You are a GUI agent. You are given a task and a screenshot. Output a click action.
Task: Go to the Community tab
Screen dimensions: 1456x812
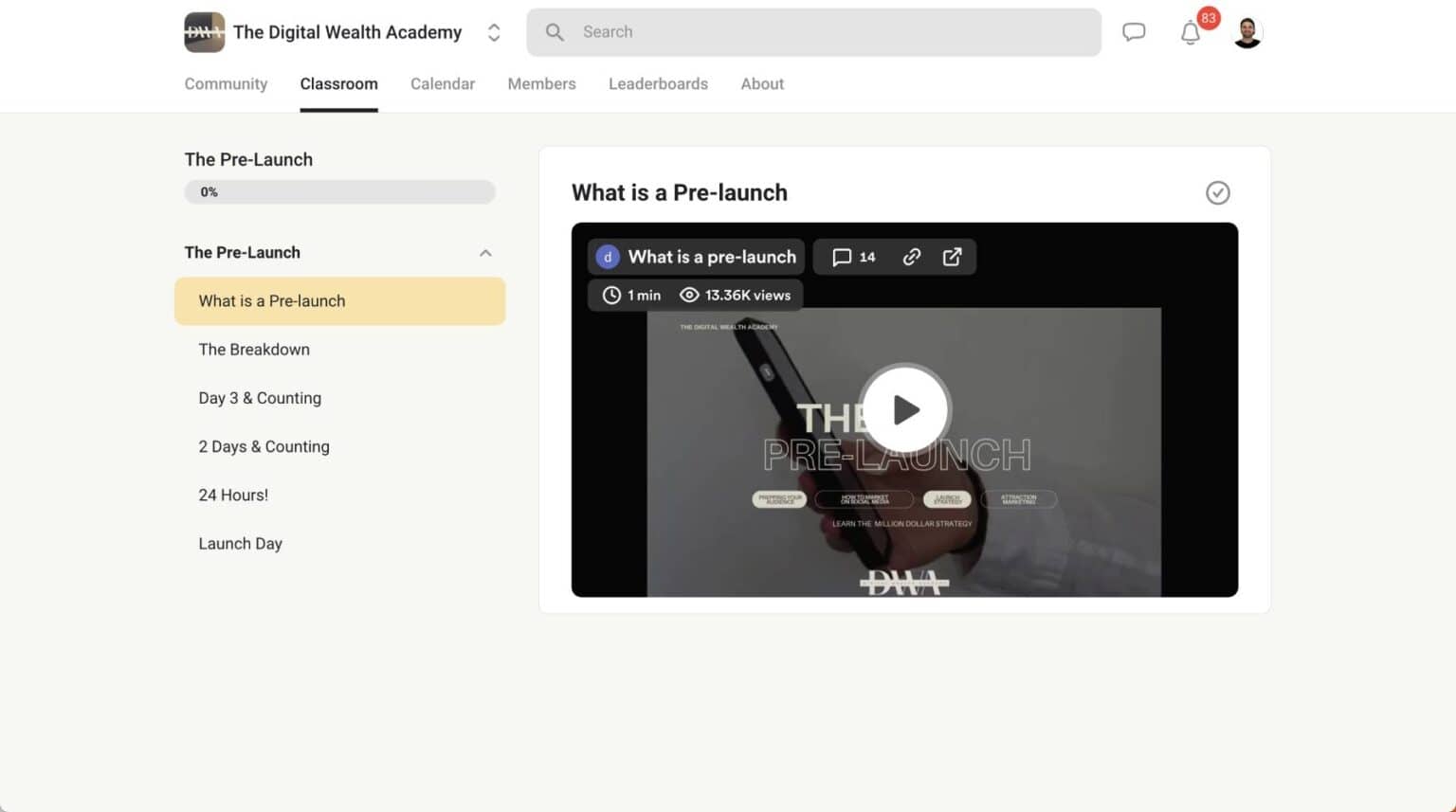click(x=226, y=83)
